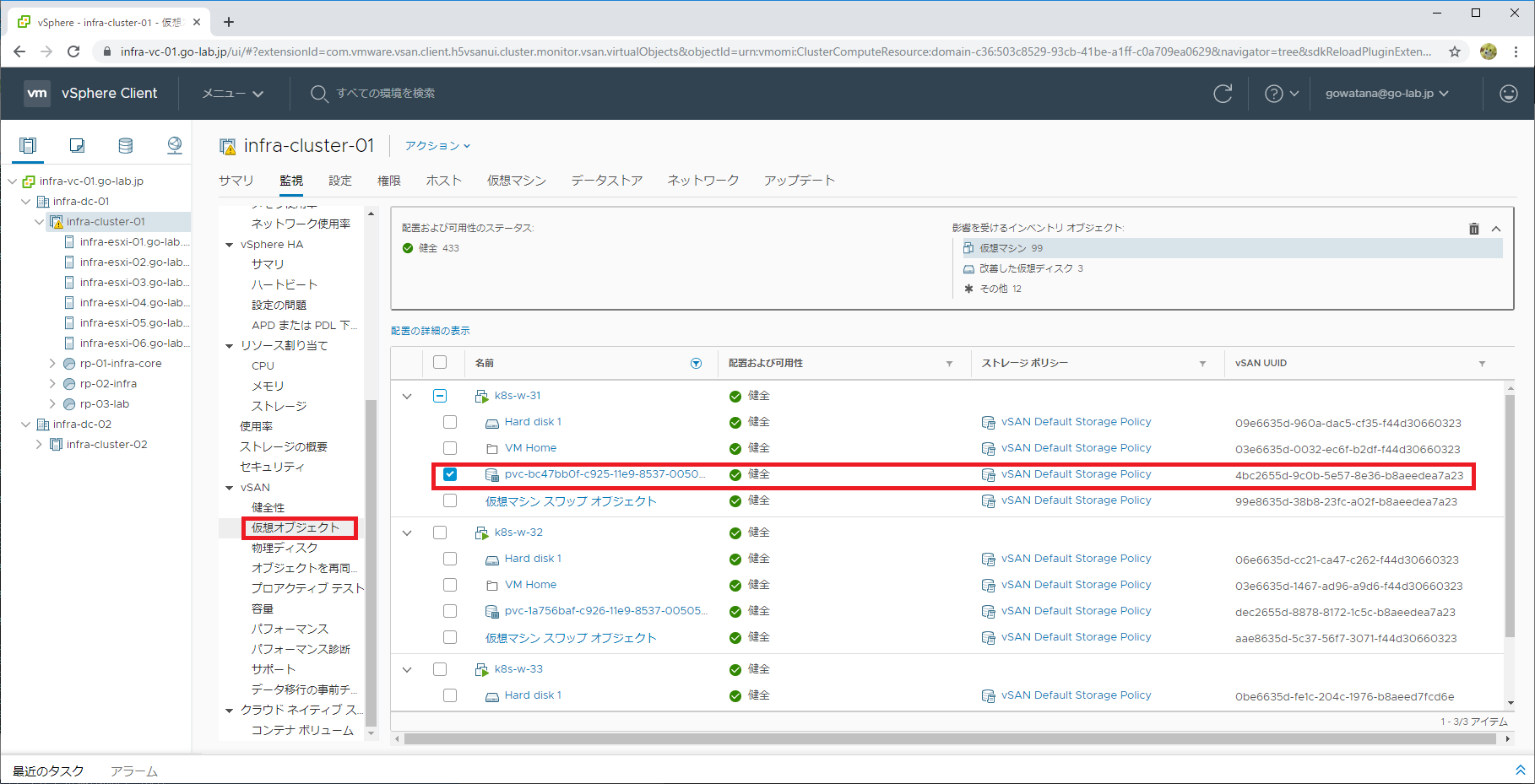1535x784 pixels.
Task: Click the table vertical scrollbar
Action: (x=1510, y=515)
